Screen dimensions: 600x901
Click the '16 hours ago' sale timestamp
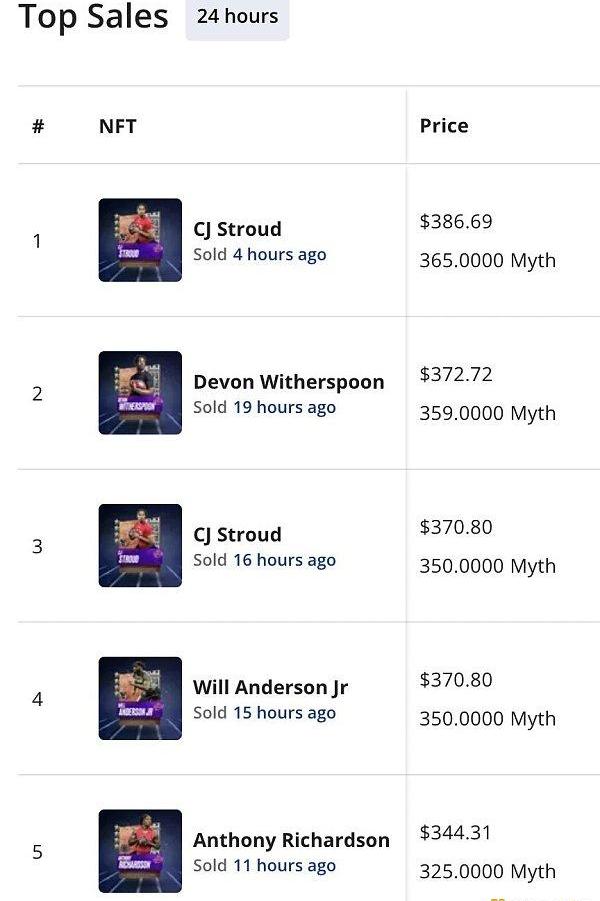tap(284, 560)
